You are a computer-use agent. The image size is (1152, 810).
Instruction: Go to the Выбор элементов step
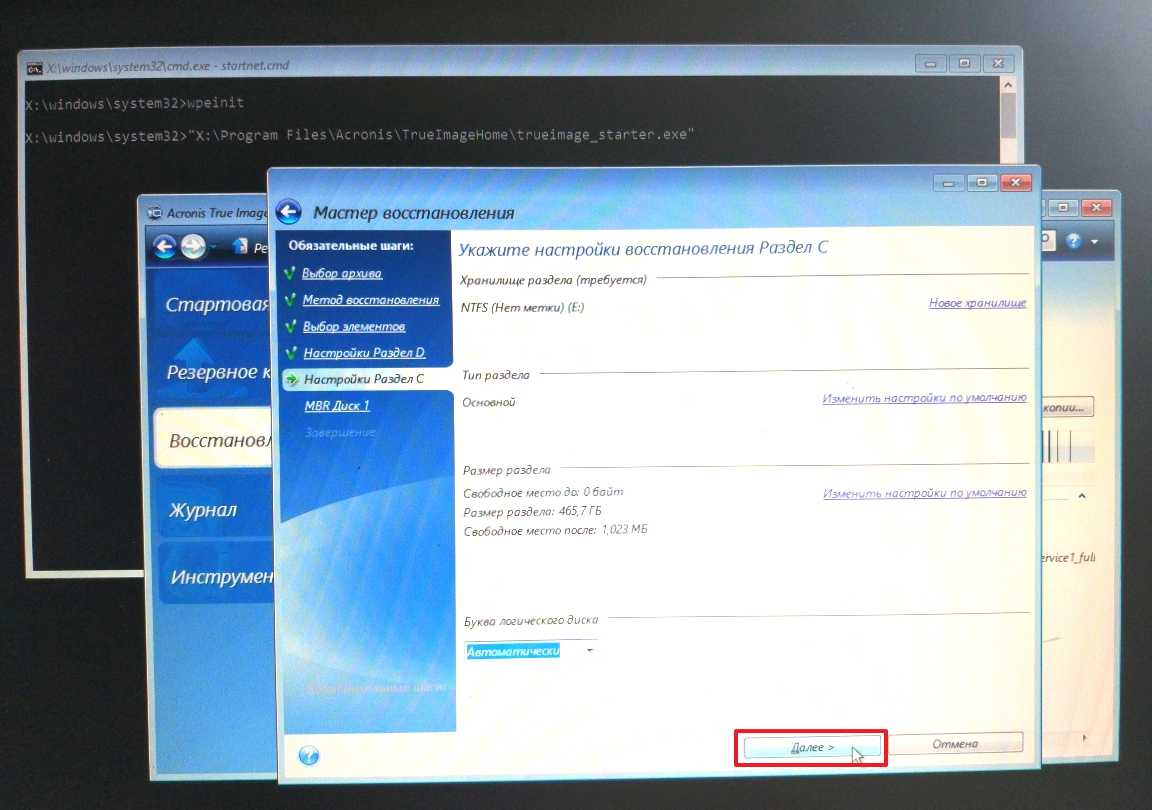click(x=353, y=326)
